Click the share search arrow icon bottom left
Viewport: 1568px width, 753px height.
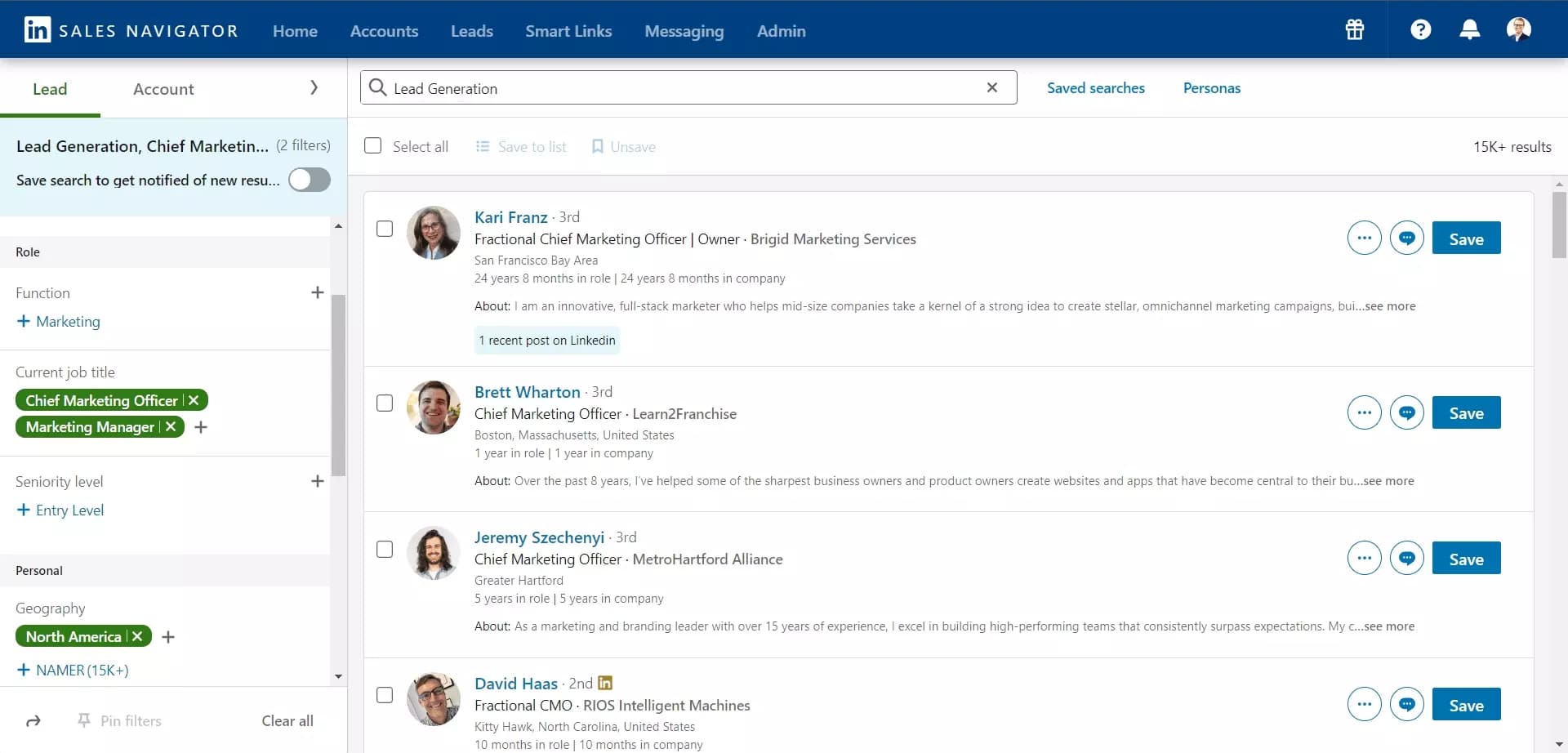pos(33,720)
